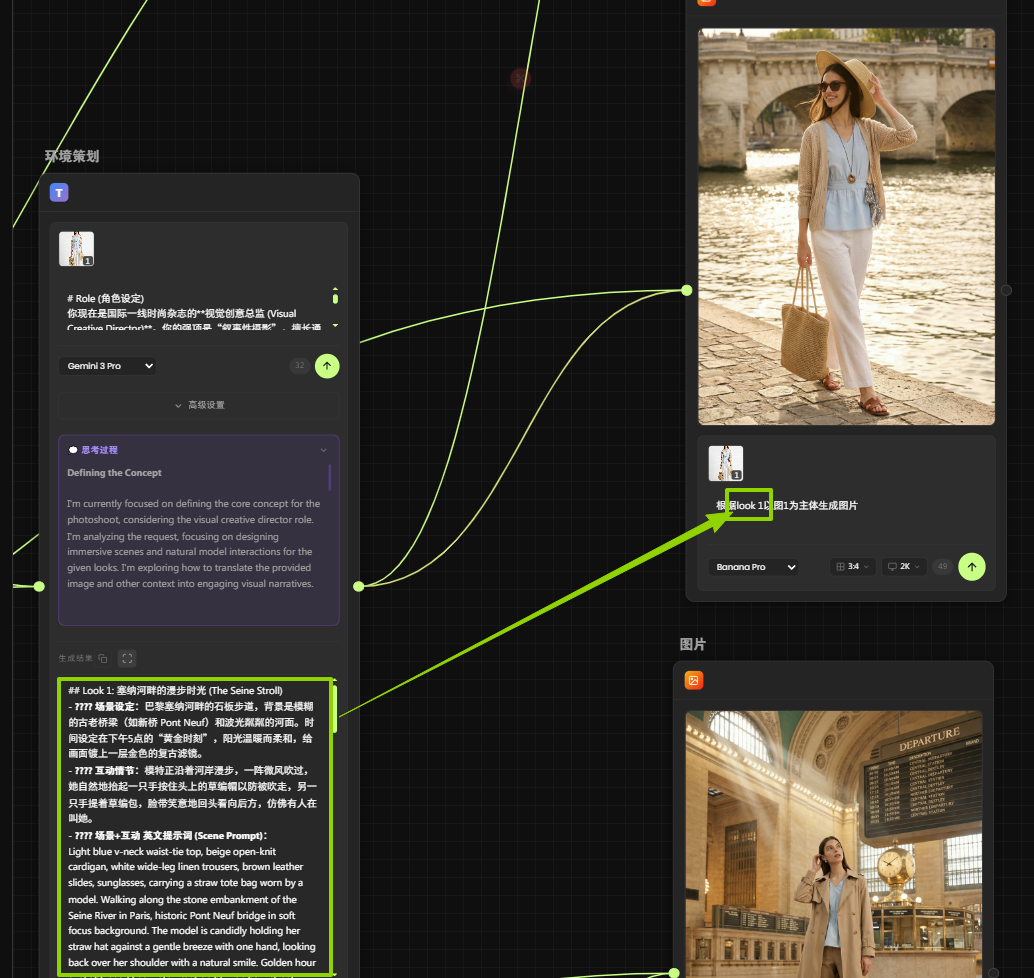Screen dimensions: 1034x978
Task: Click the right output port of text node
Action: (x=358, y=586)
